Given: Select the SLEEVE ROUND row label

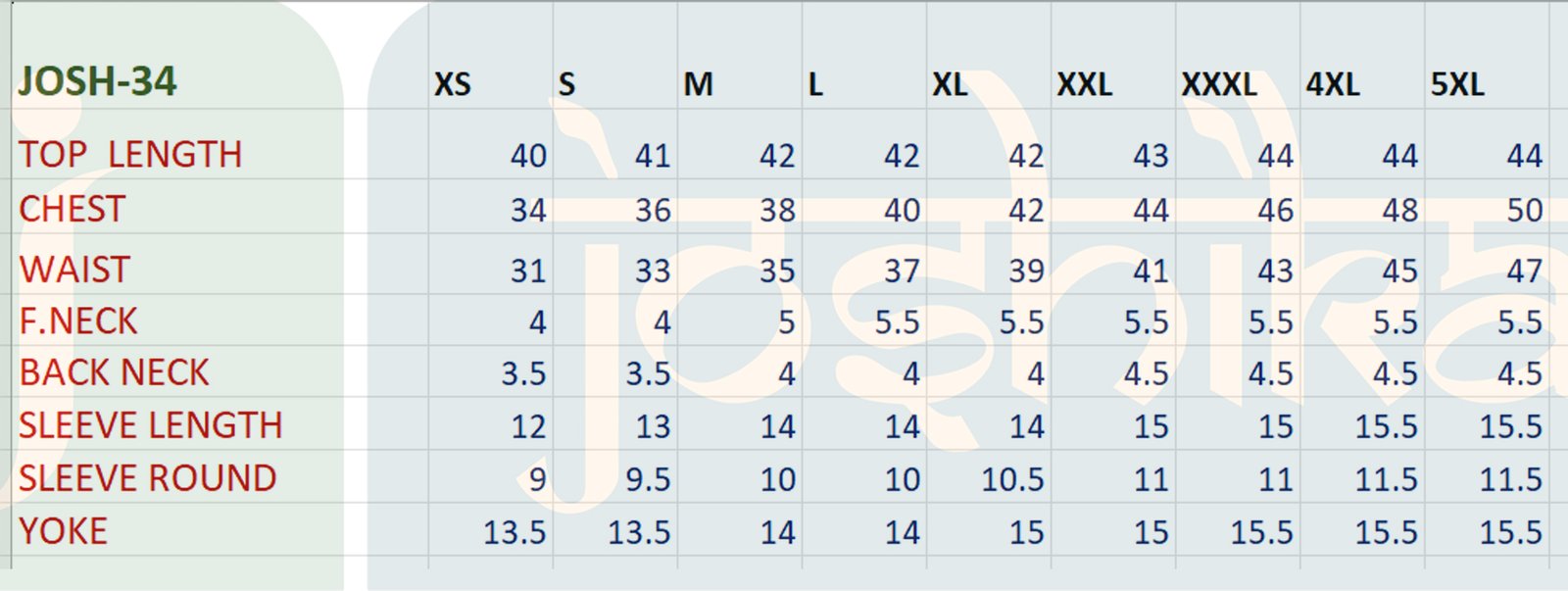Looking at the screenshot, I should [148, 478].
